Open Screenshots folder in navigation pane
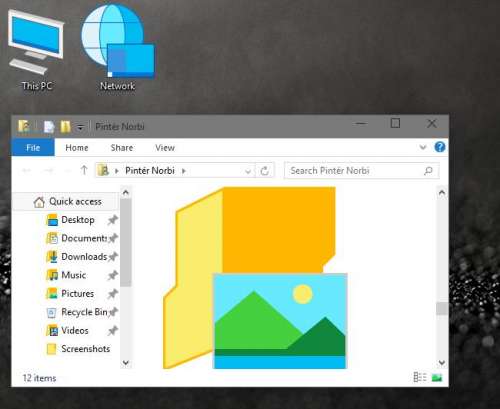 pyautogui.click(x=78, y=349)
